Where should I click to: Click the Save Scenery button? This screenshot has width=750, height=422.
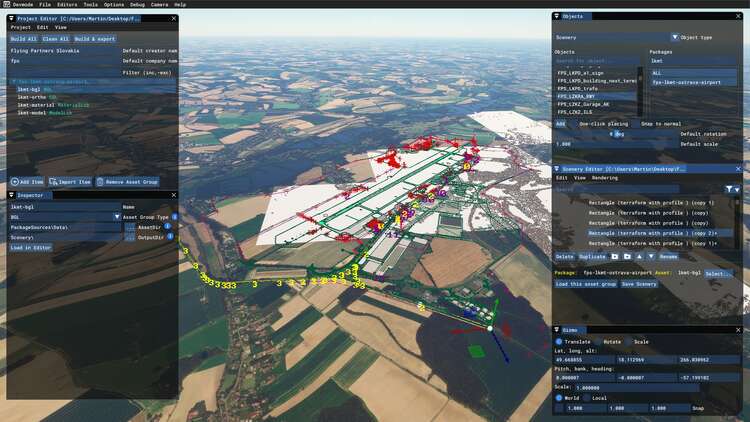(639, 284)
